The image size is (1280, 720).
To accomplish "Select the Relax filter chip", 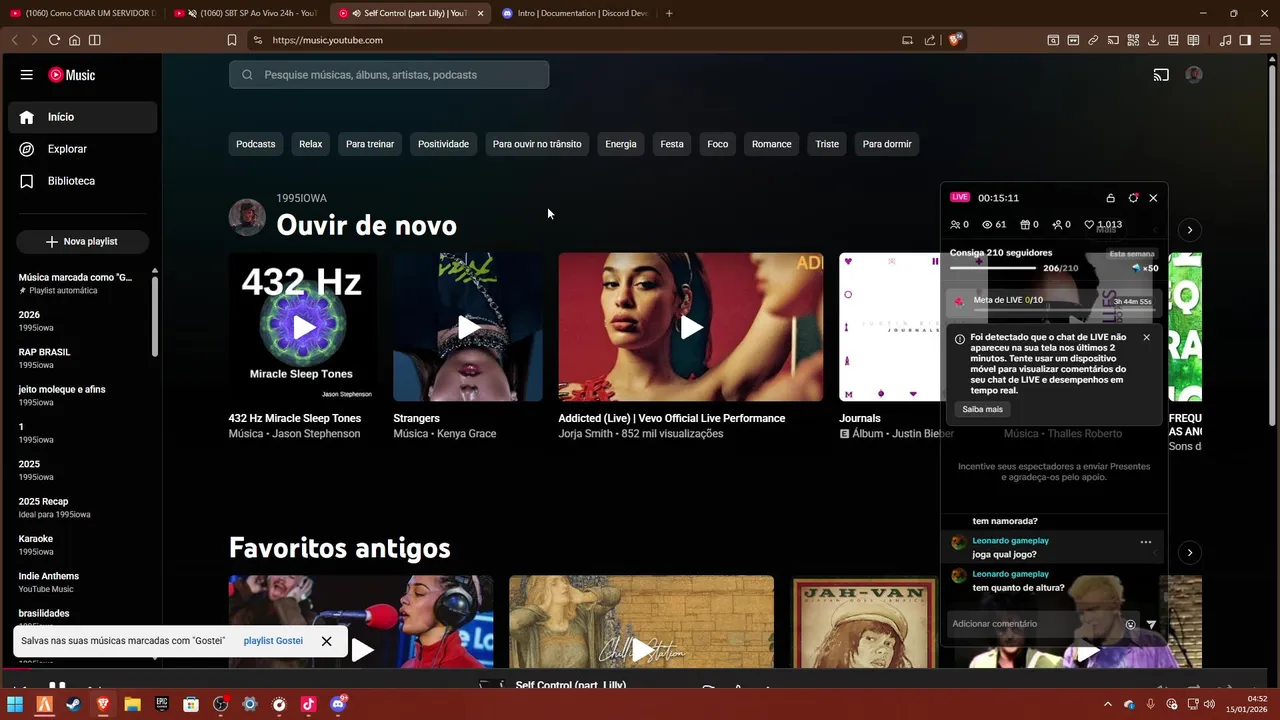I will [x=310, y=144].
